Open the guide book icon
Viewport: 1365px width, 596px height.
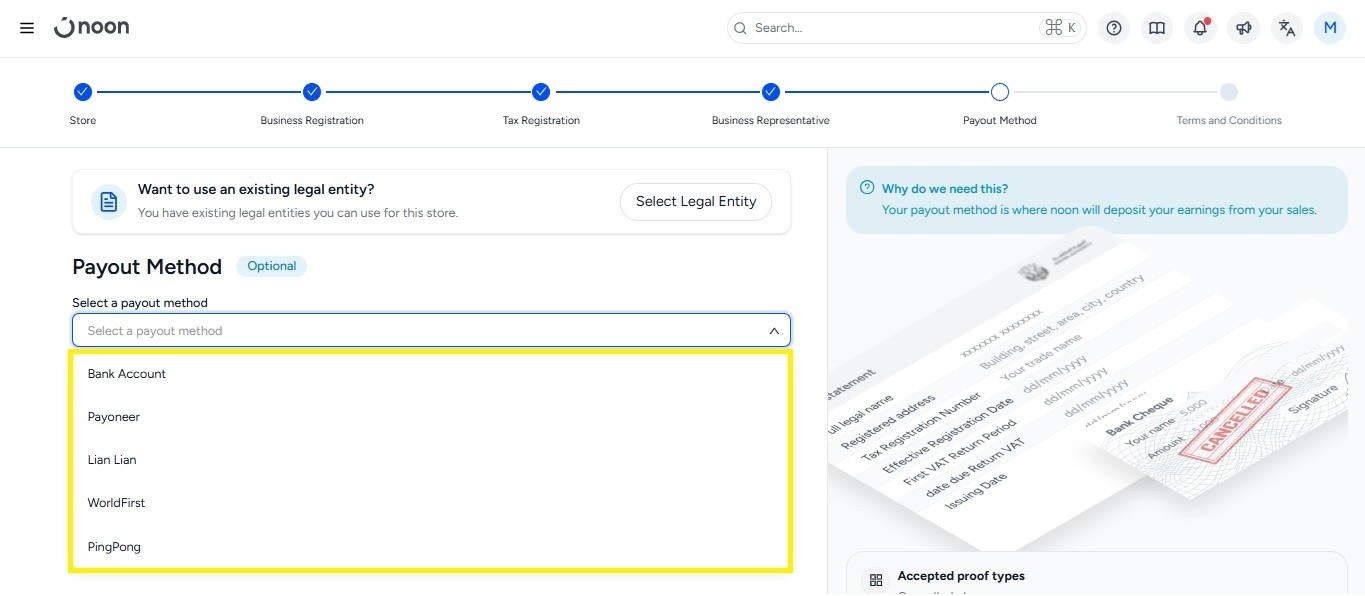[1157, 28]
